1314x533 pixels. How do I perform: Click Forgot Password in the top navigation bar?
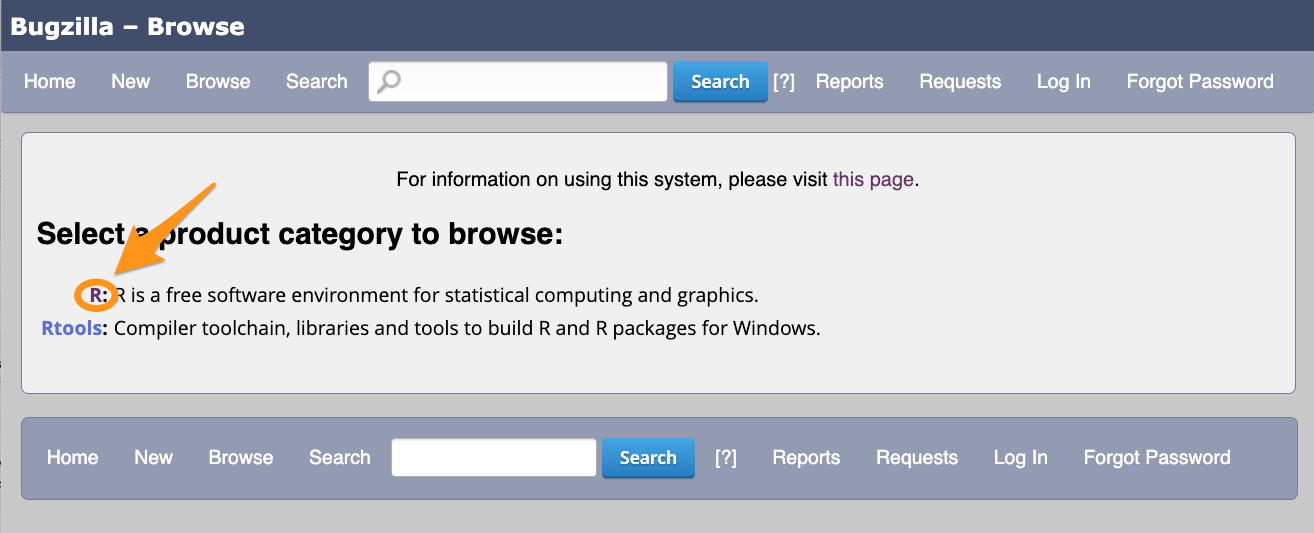coord(1199,82)
